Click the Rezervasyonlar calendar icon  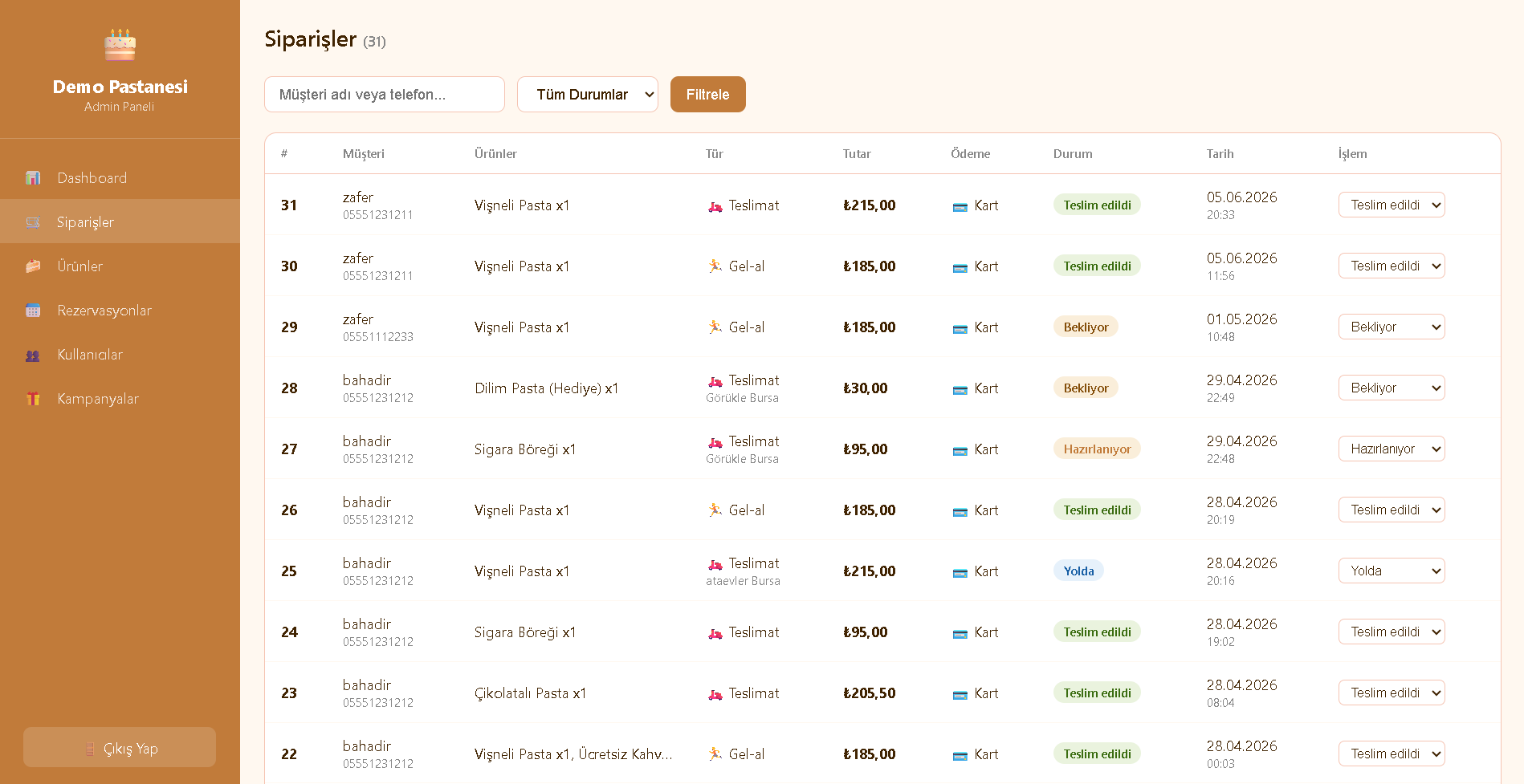pyautogui.click(x=33, y=311)
